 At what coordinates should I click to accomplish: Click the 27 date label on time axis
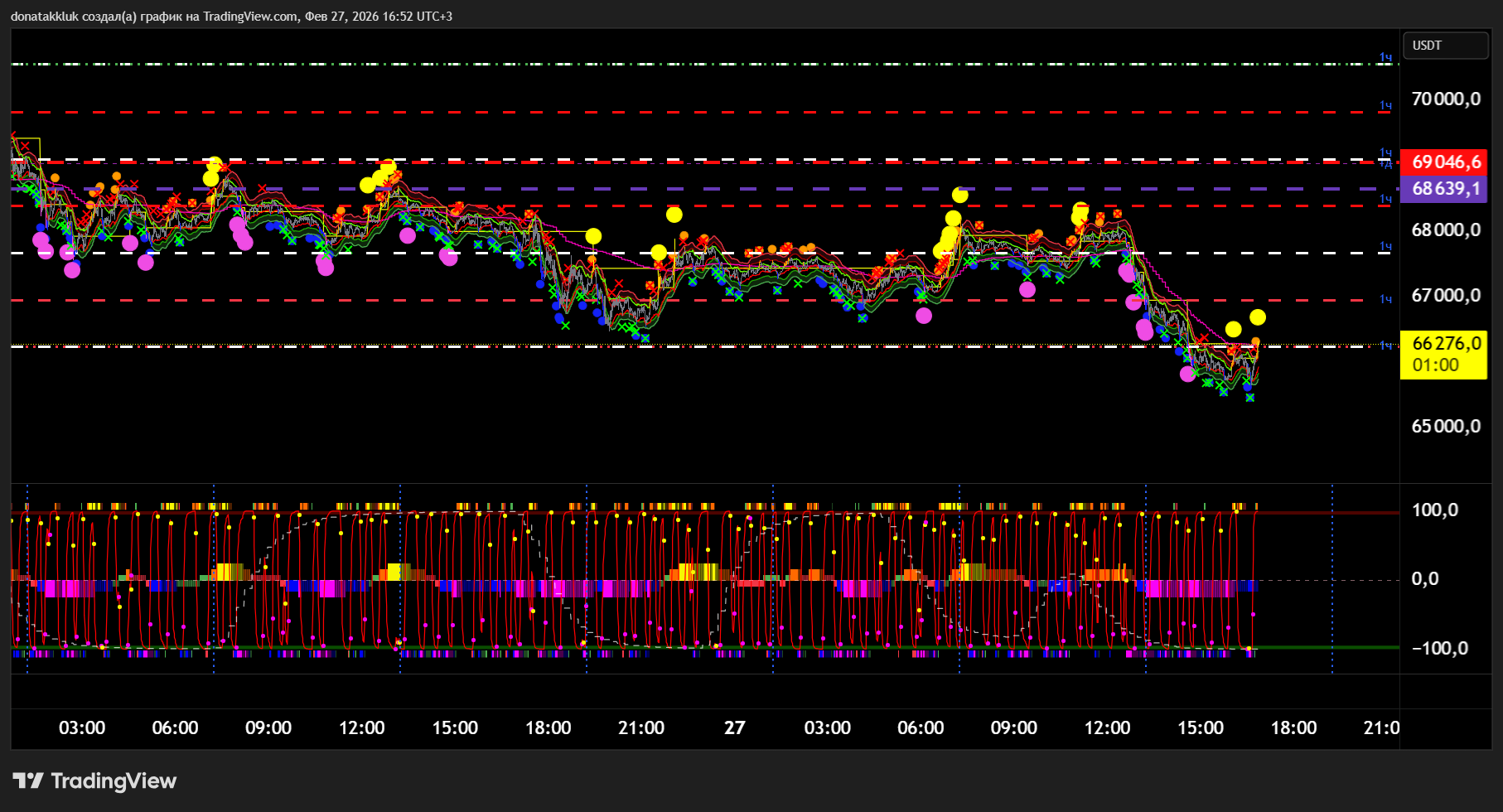[734, 727]
